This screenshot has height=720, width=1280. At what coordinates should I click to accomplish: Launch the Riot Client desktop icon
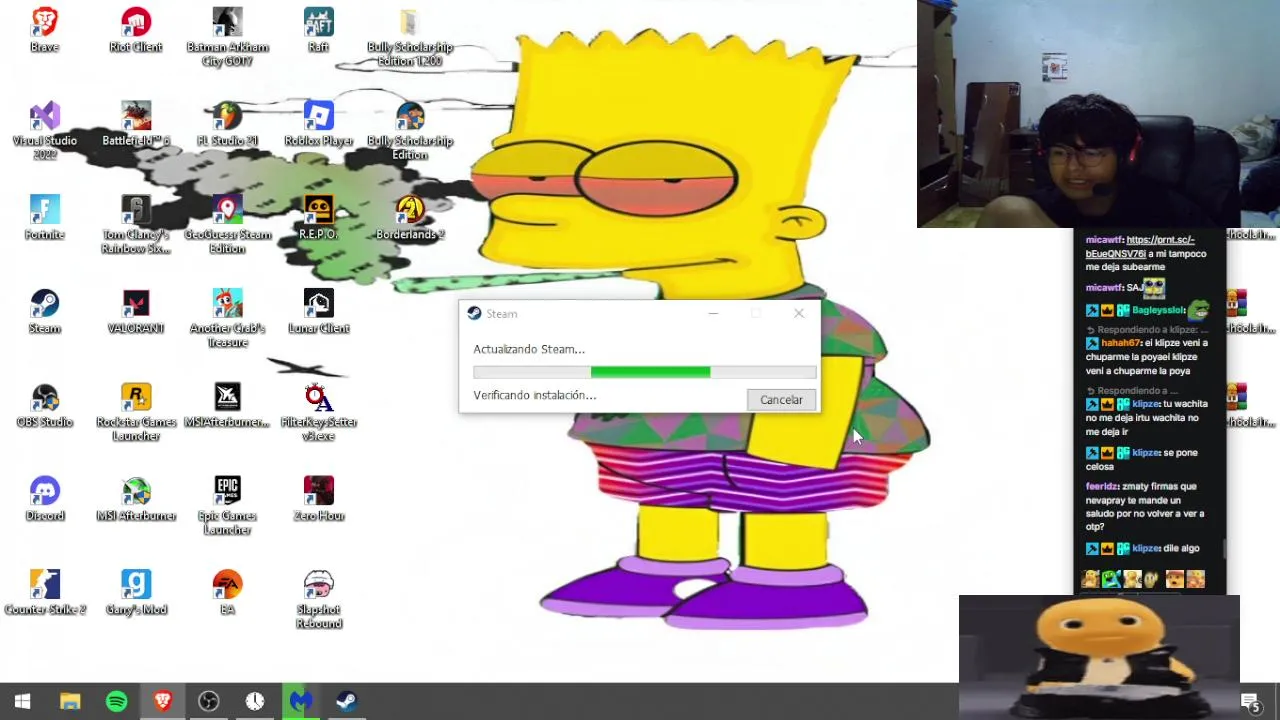136,30
